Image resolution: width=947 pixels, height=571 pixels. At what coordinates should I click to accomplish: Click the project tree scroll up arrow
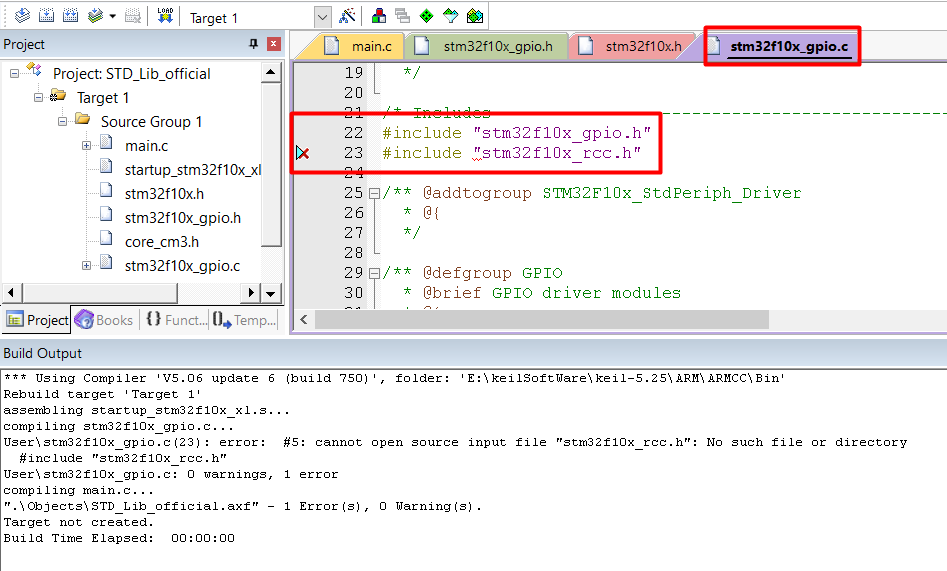[x=271, y=73]
